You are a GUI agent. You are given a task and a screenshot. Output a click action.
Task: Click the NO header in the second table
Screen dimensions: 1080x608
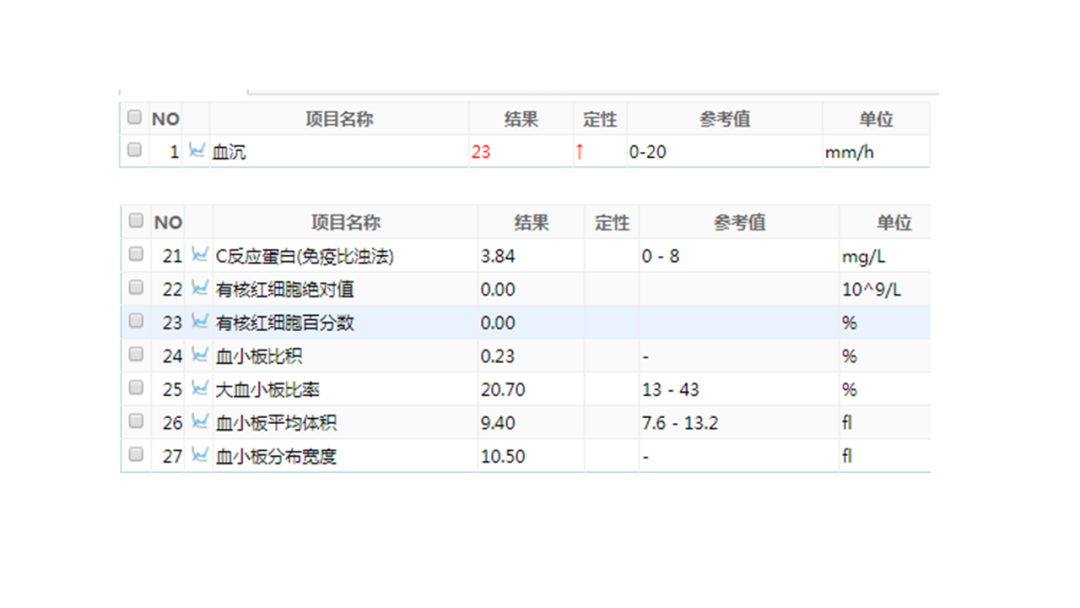[x=168, y=222]
